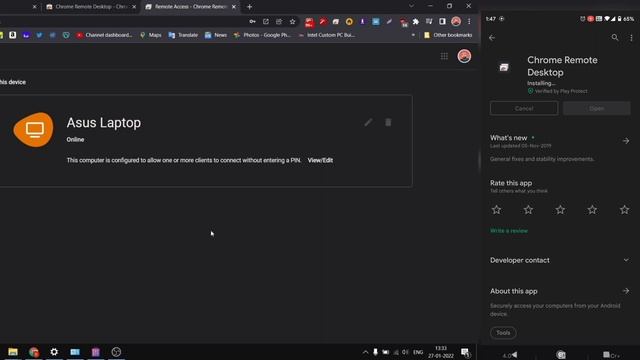Toggle Chrome side panel icon

click(x=442, y=22)
